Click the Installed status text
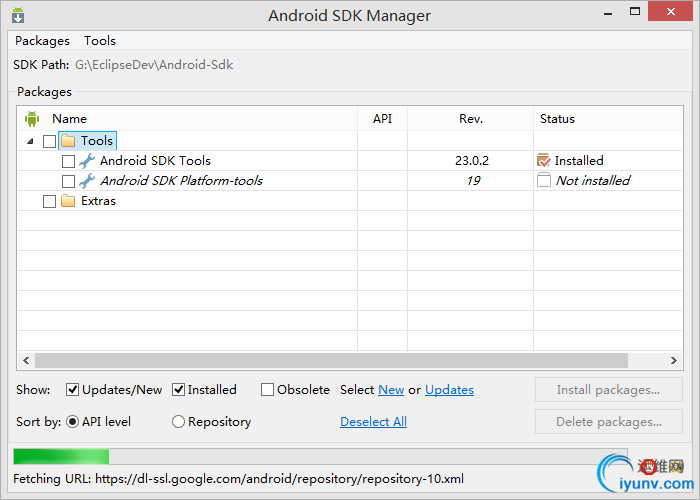 click(579, 161)
